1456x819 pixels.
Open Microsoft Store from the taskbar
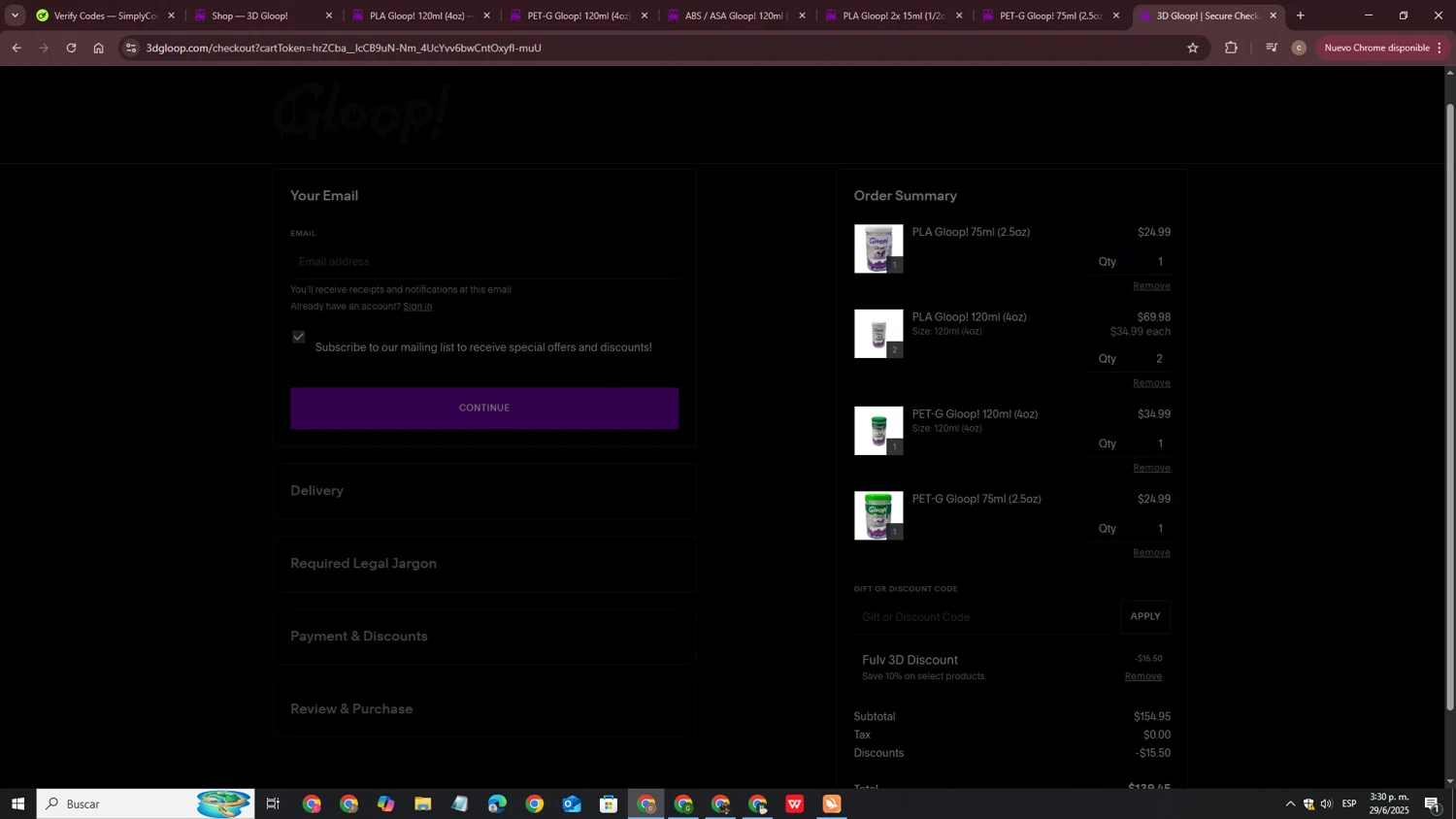(609, 803)
